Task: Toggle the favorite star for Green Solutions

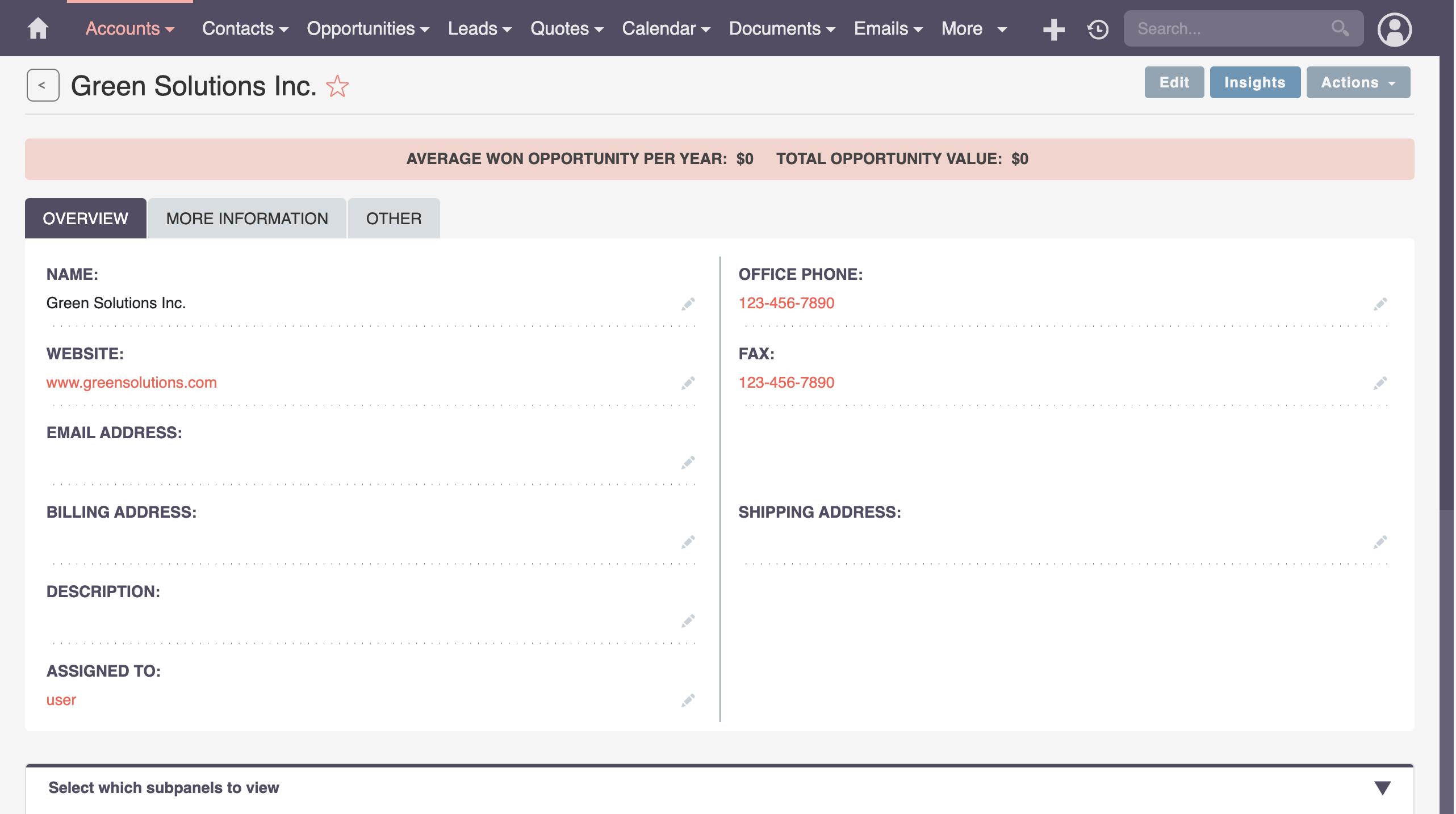Action: [337, 86]
